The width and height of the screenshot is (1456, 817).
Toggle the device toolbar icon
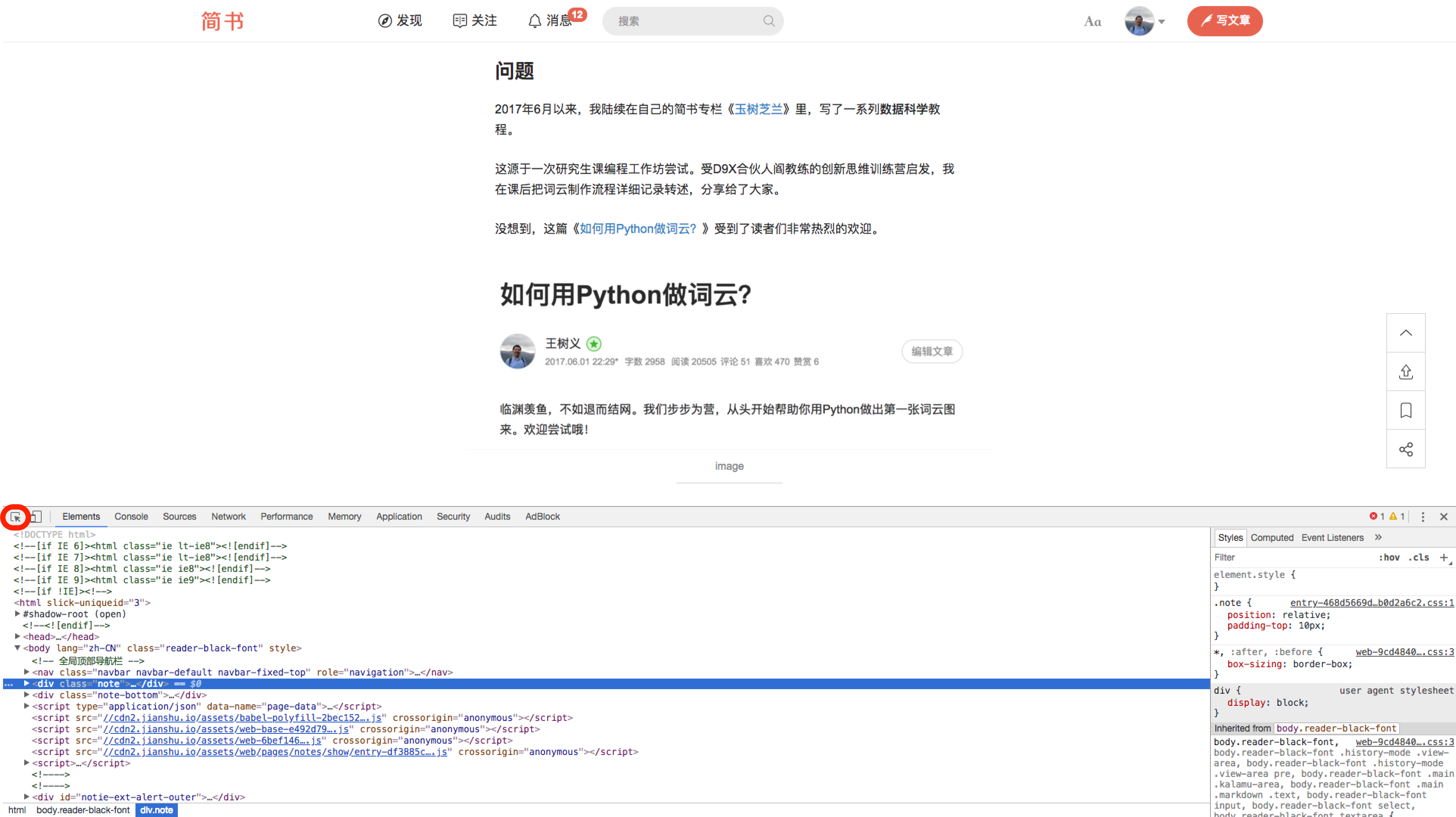(36, 516)
